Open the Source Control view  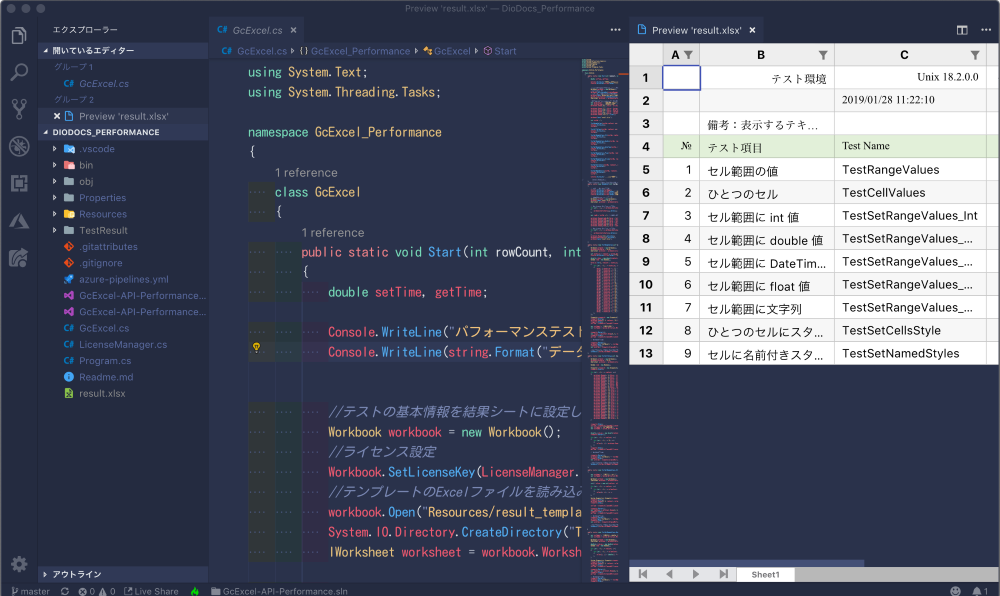point(19,109)
